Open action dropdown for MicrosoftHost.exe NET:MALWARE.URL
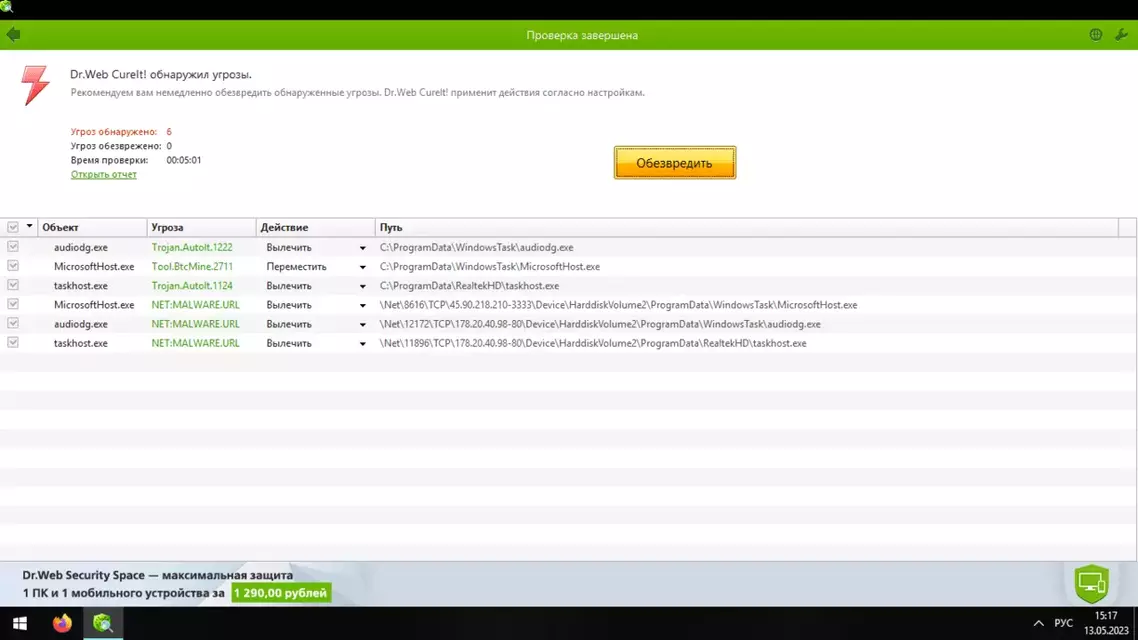This screenshot has width=1138, height=640. [362, 305]
